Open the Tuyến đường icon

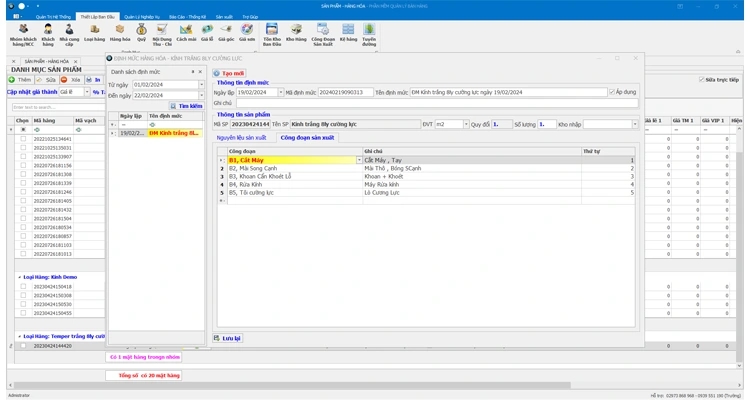(370, 31)
